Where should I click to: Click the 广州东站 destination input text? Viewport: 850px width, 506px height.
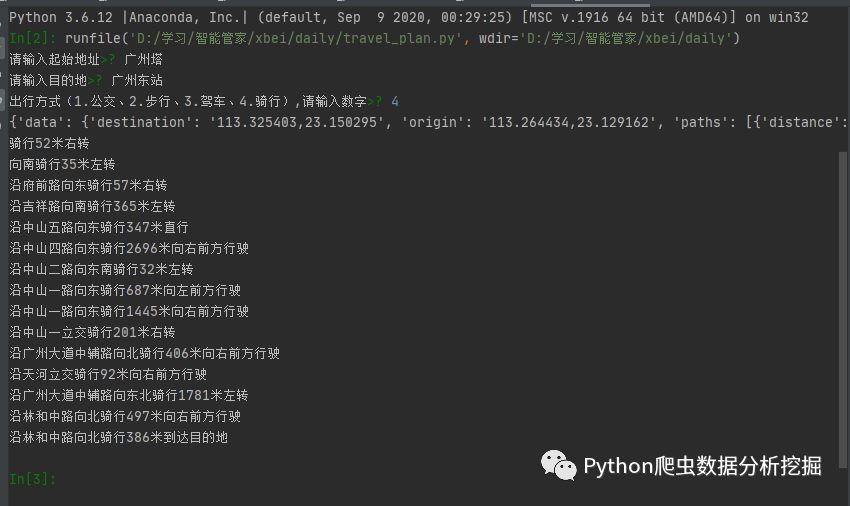tap(137, 80)
